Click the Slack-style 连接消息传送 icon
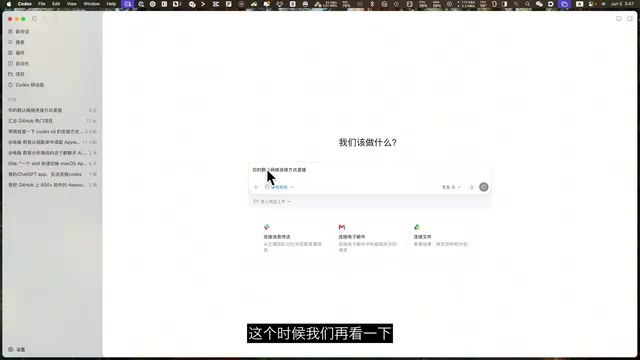This screenshot has height=360, width=640. 267,227
